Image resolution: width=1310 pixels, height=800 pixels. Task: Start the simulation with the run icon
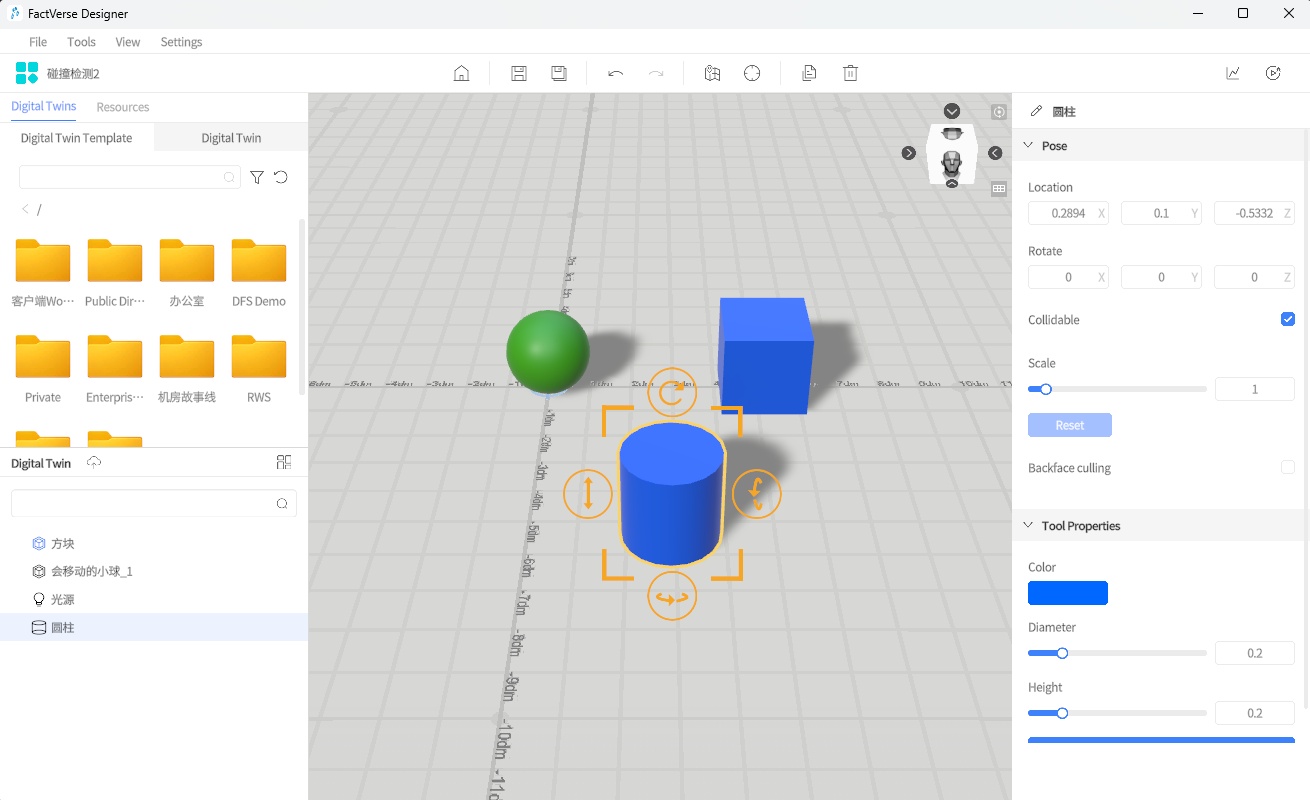click(x=1272, y=72)
